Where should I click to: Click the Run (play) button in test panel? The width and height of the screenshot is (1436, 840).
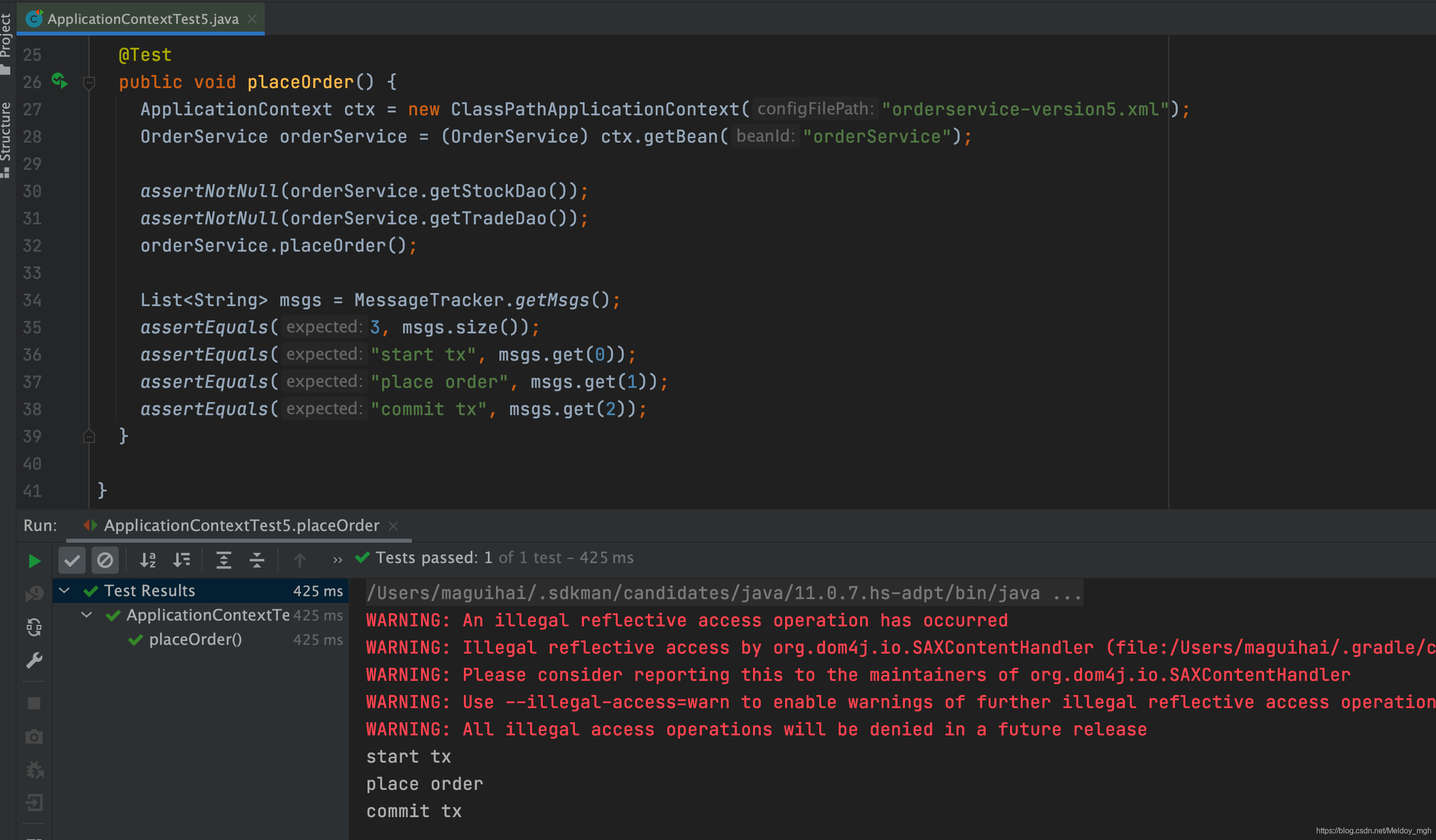coord(33,559)
